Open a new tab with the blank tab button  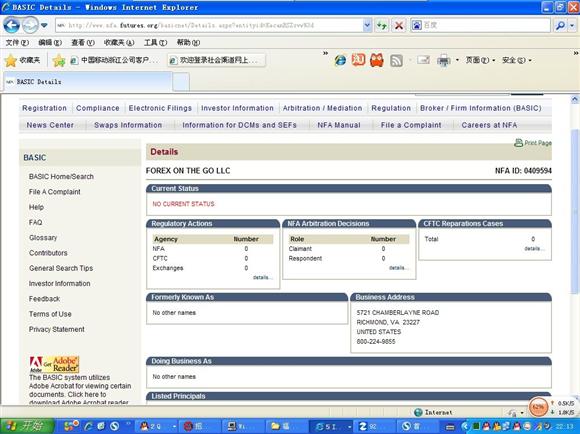(181, 82)
